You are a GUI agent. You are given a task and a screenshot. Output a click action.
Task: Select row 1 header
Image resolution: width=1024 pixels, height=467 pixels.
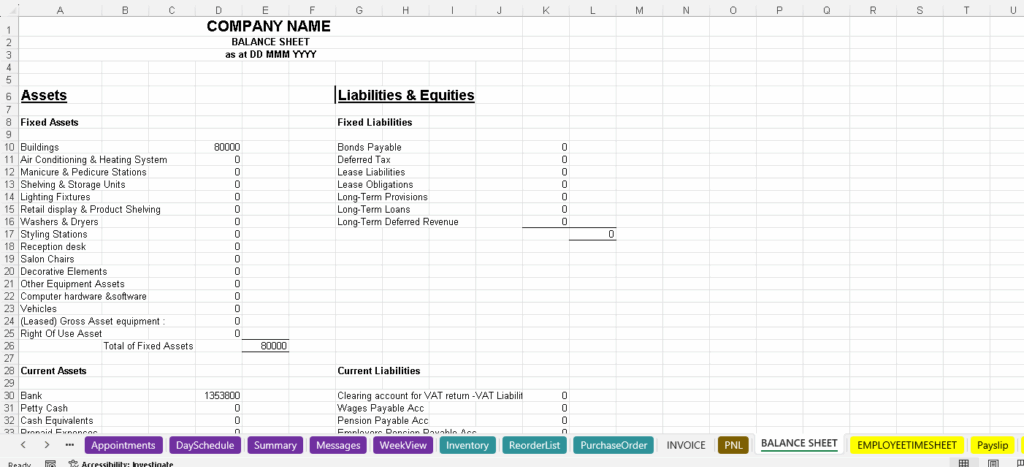point(9,29)
